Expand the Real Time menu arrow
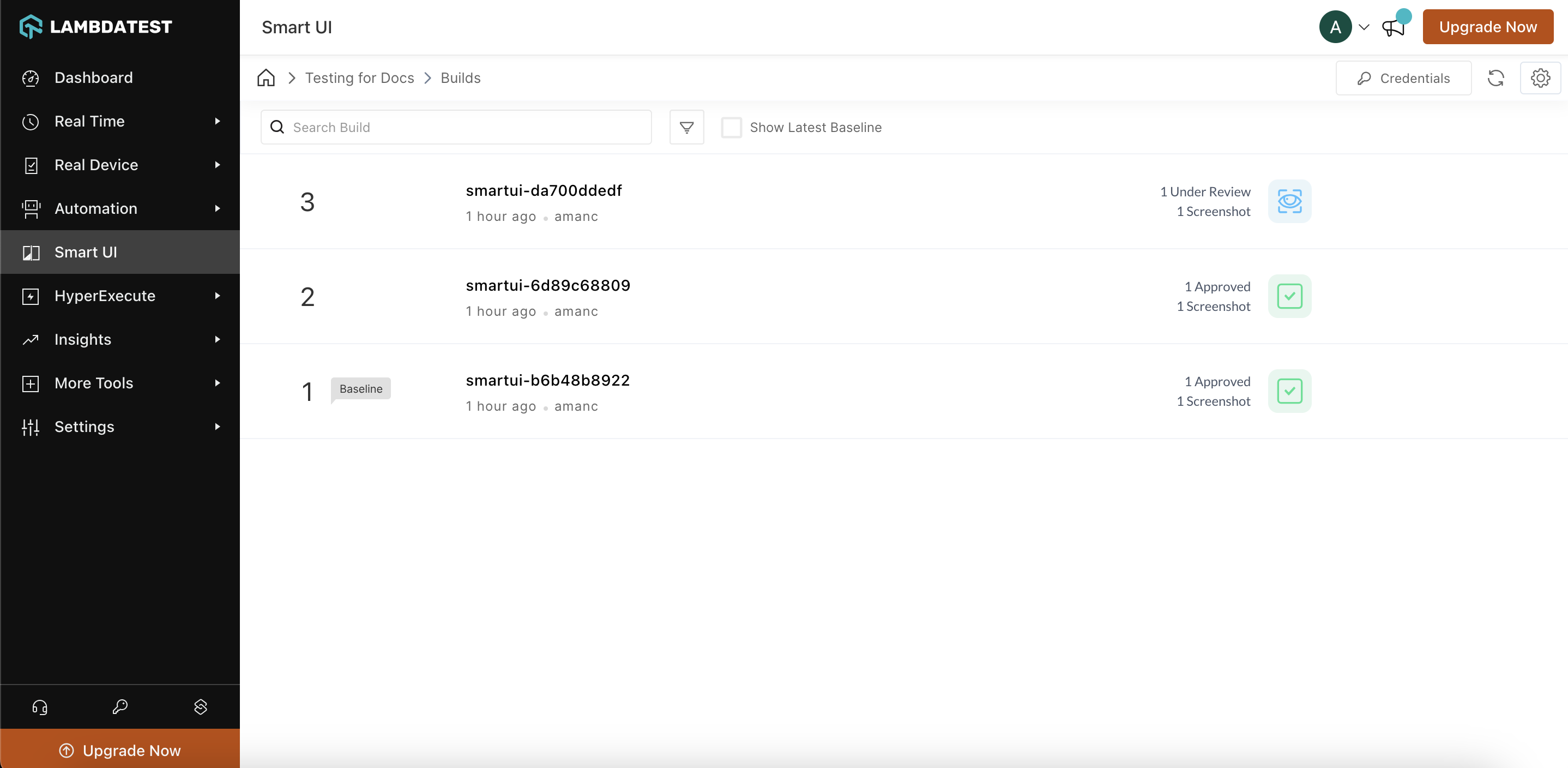This screenshot has width=1568, height=768. click(218, 121)
